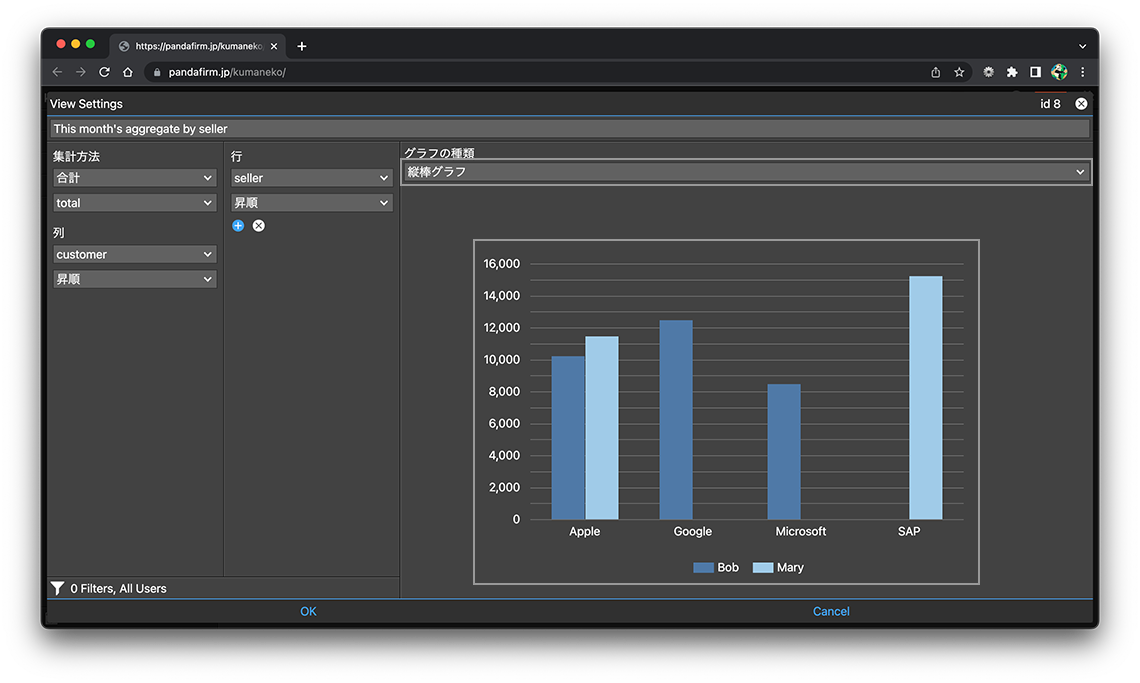This screenshot has height=683, width=1140.
Task: Click the share page icon in address bar
Action: point(936,72)
